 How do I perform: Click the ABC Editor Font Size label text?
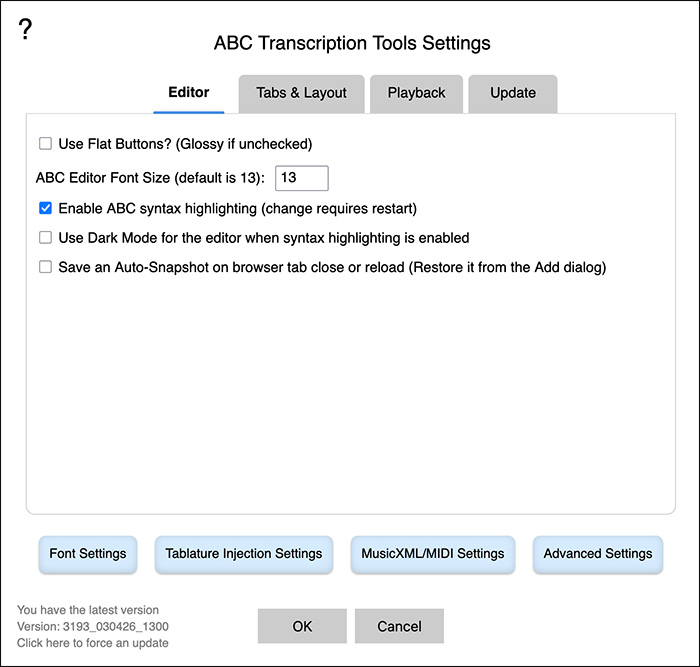pos(150,178)
